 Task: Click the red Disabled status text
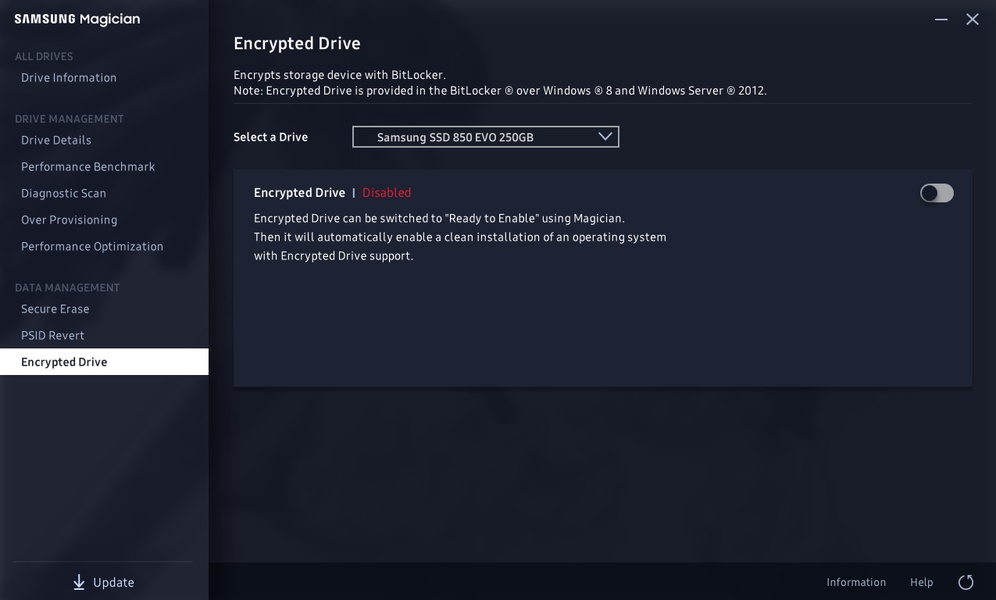pos(387,193)
